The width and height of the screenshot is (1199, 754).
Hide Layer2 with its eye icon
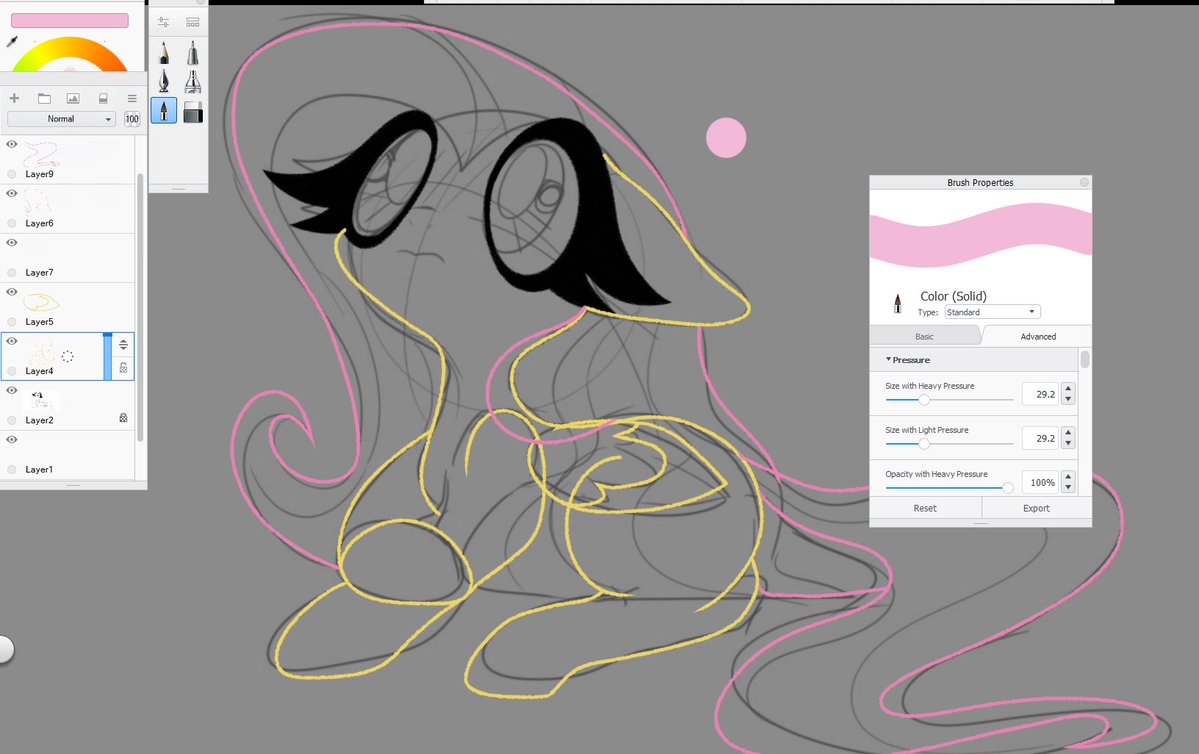11,390
